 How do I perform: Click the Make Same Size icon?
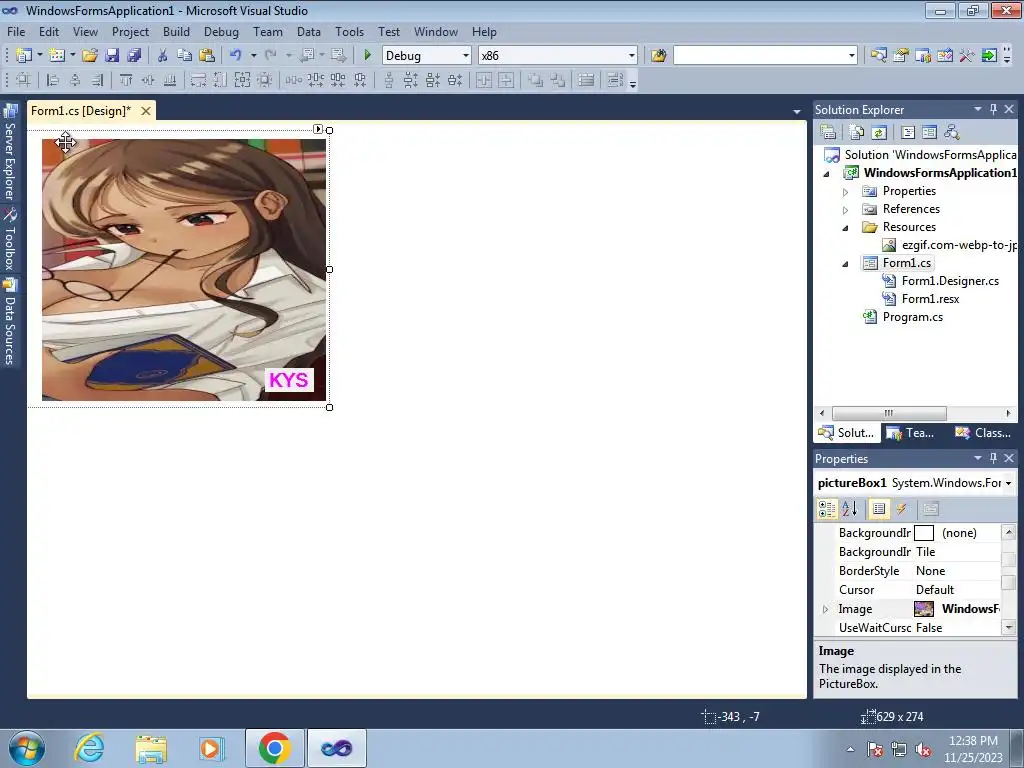pos(242,80)
